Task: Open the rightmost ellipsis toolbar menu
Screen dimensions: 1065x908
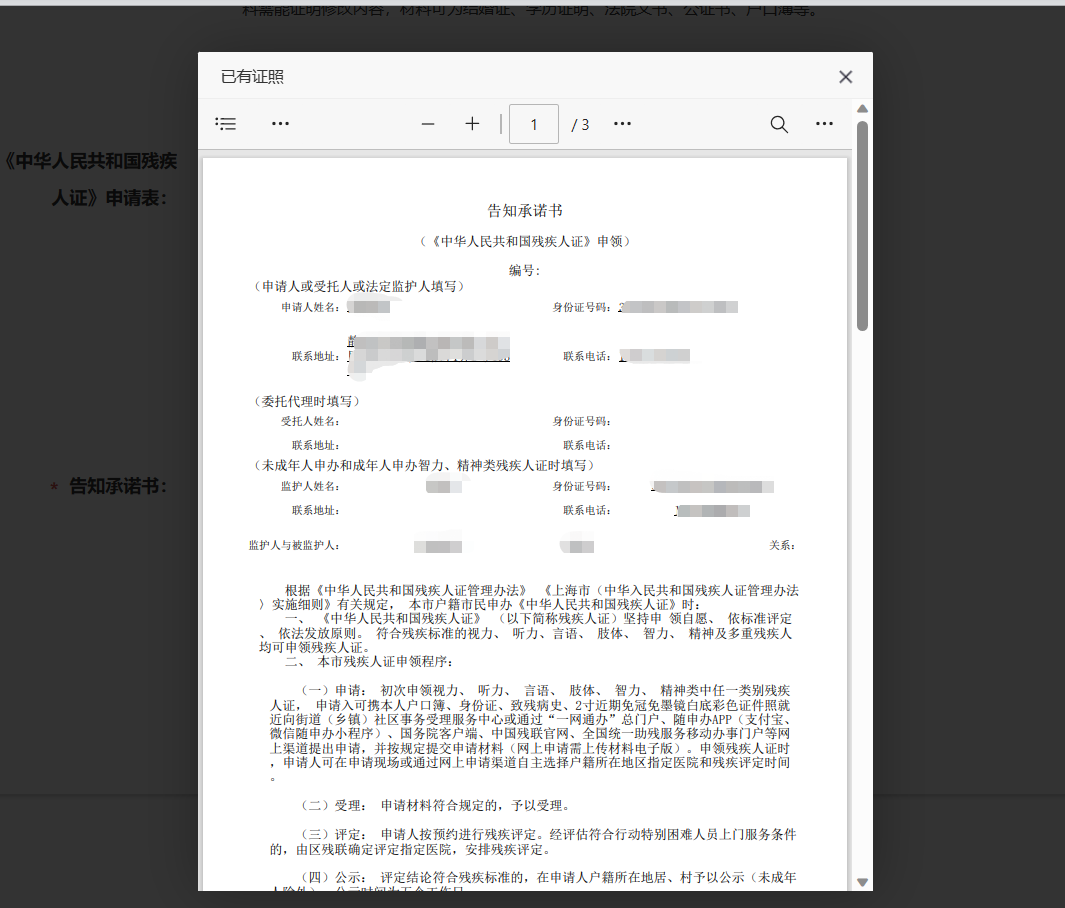Action: pos(825,124)
